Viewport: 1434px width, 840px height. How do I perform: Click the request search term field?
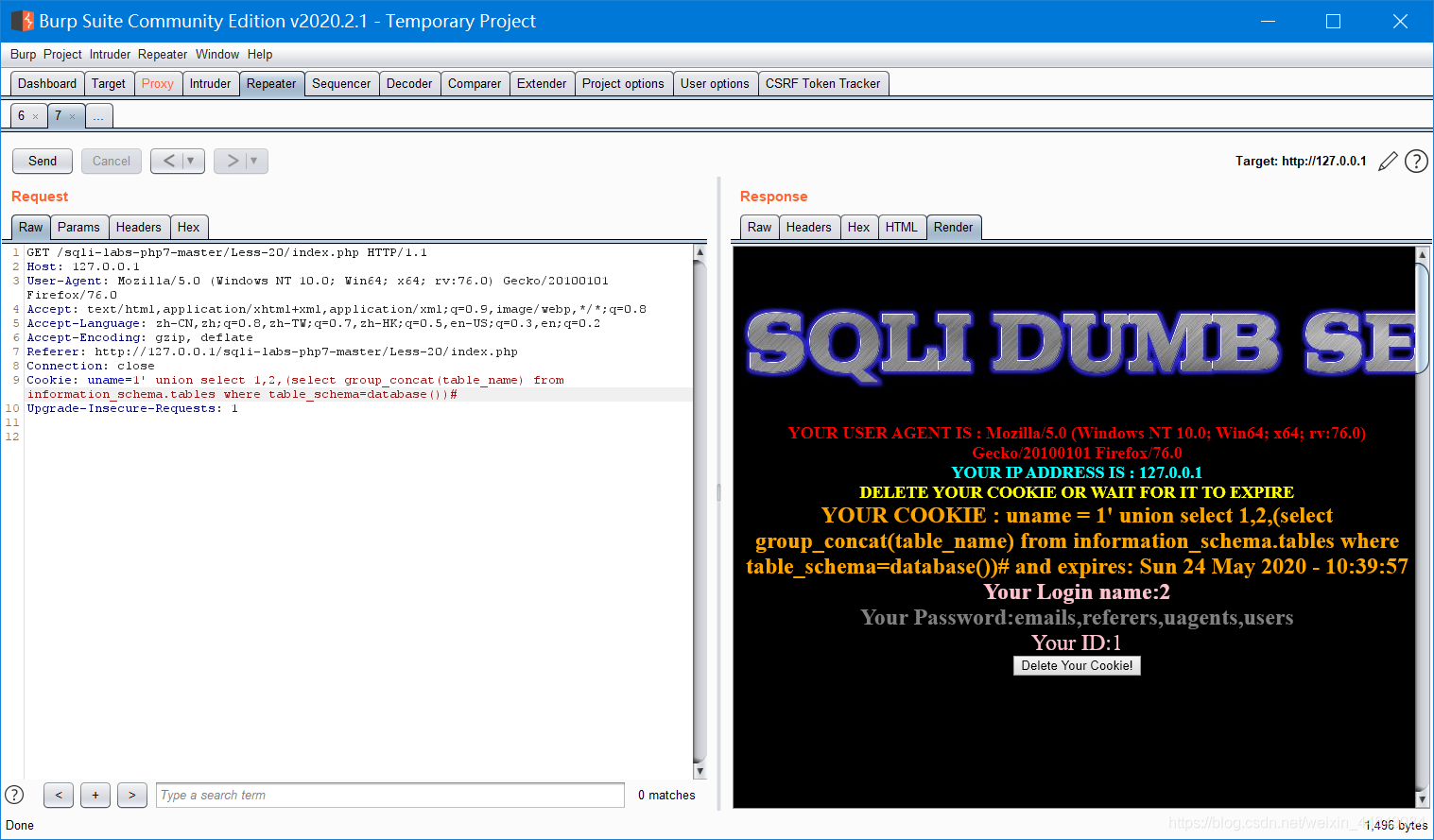coord(390,795)
